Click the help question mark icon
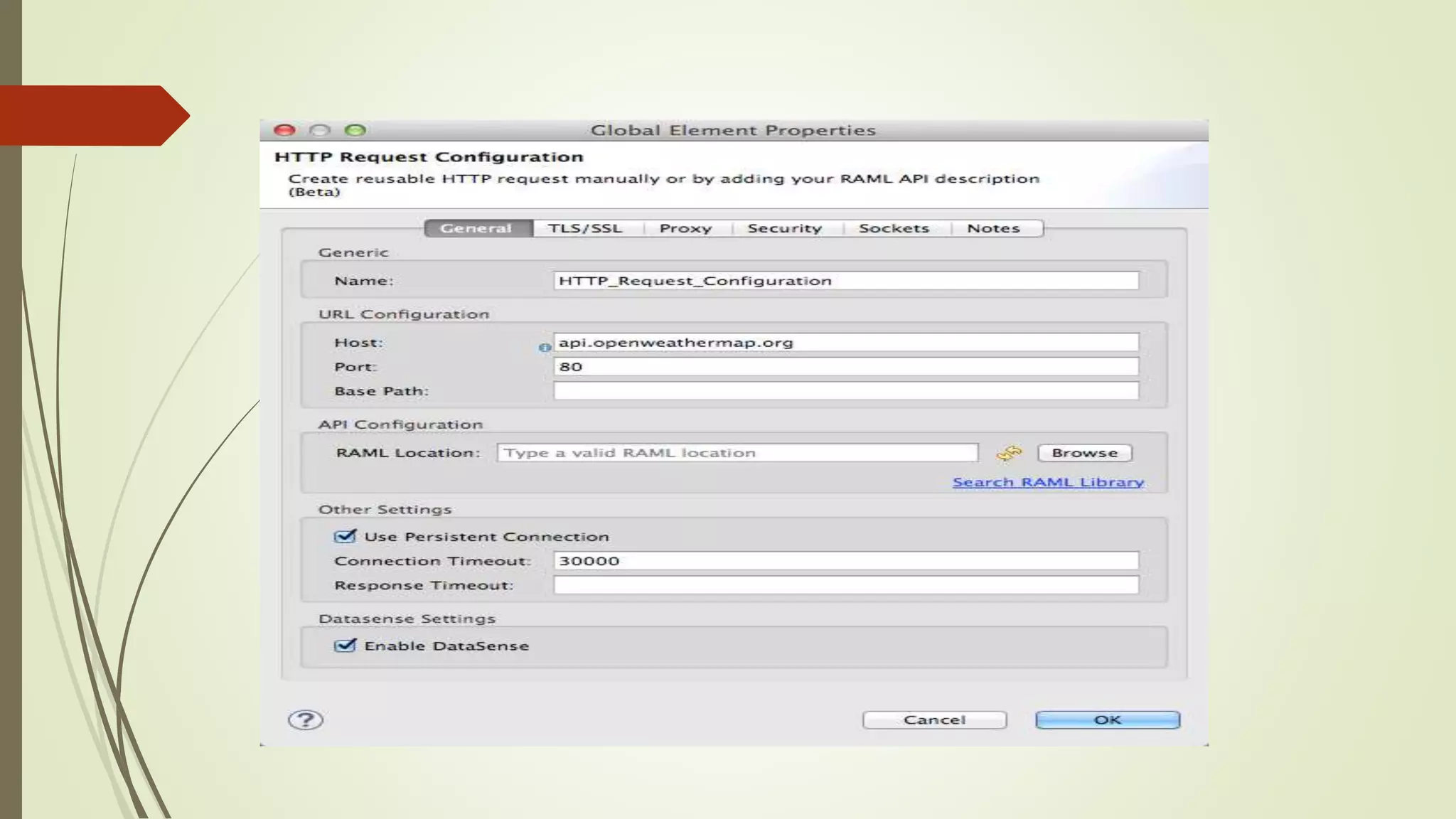Viewport: 1456px width, 819px height. click(x=306, y=719)
